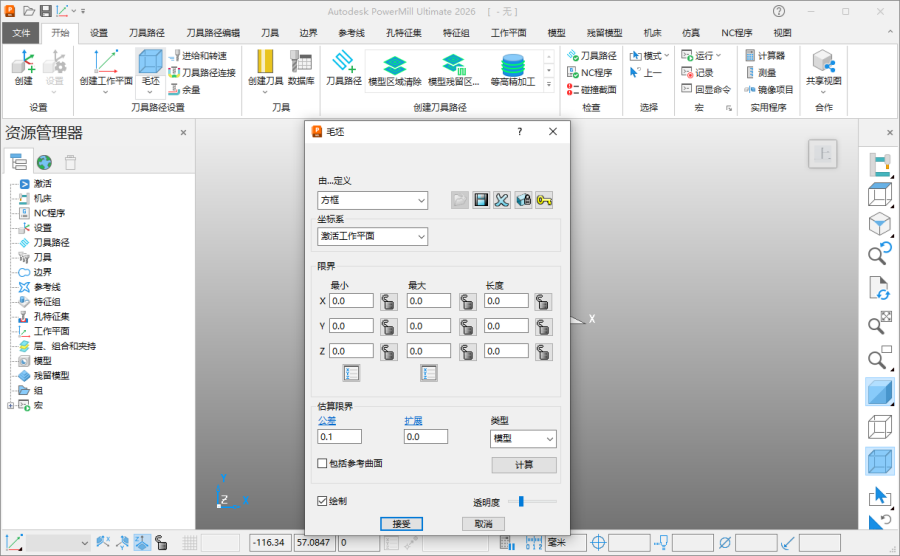Viewport: 900px width, 556px height.
Task: Click the 共享视图 icon
Action: (x=823, y=67)
